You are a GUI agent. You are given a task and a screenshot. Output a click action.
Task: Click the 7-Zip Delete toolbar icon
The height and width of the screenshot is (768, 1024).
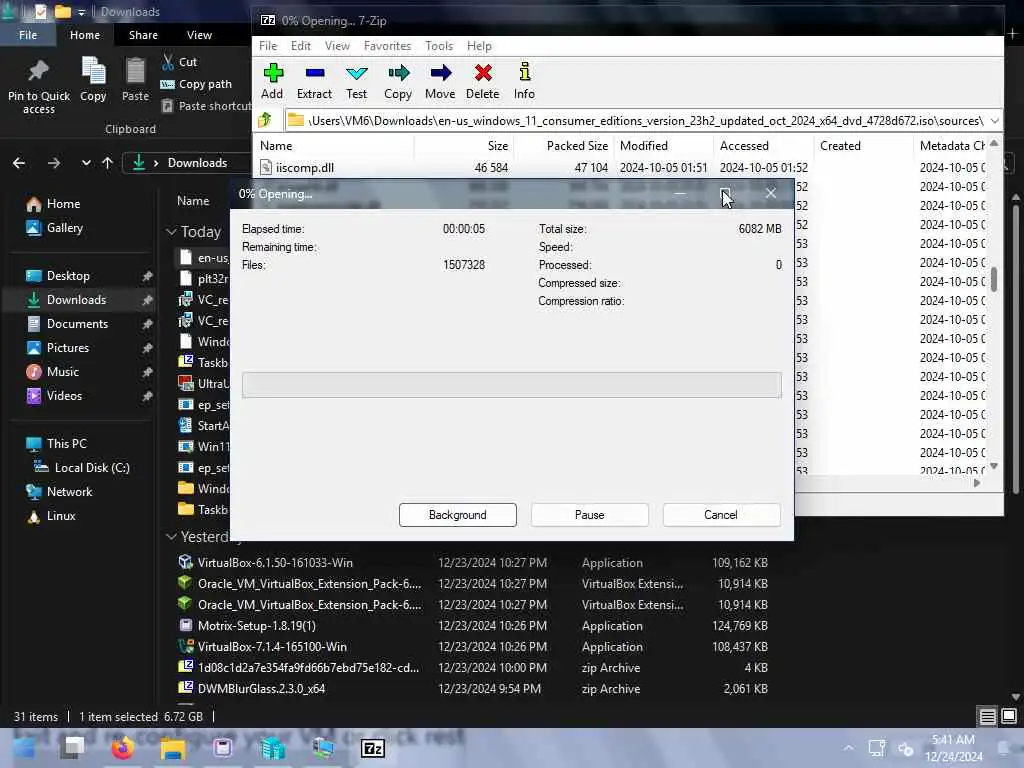tap(483, 81)
